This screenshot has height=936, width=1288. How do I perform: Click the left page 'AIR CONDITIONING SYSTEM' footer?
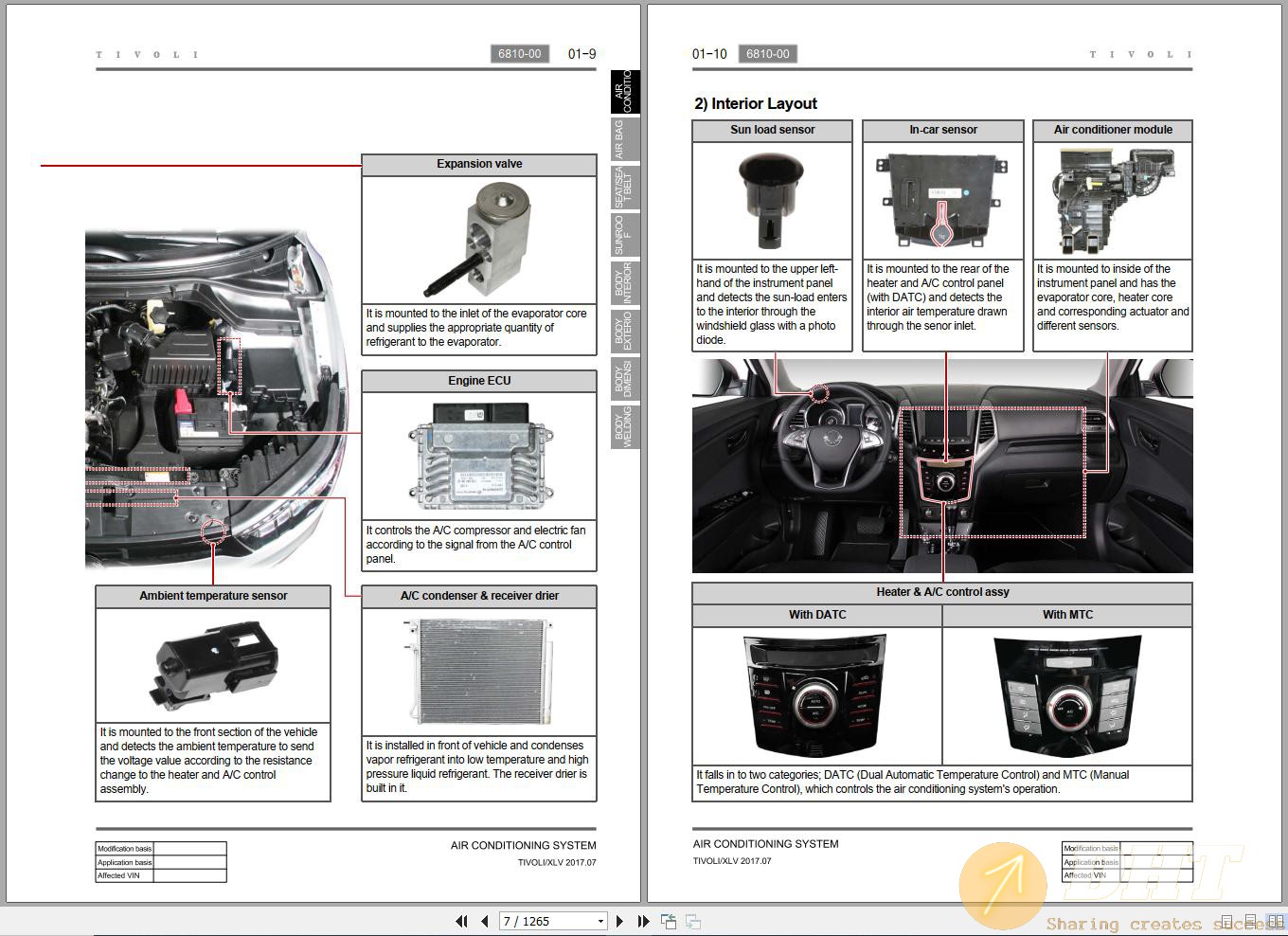[523, 845]
